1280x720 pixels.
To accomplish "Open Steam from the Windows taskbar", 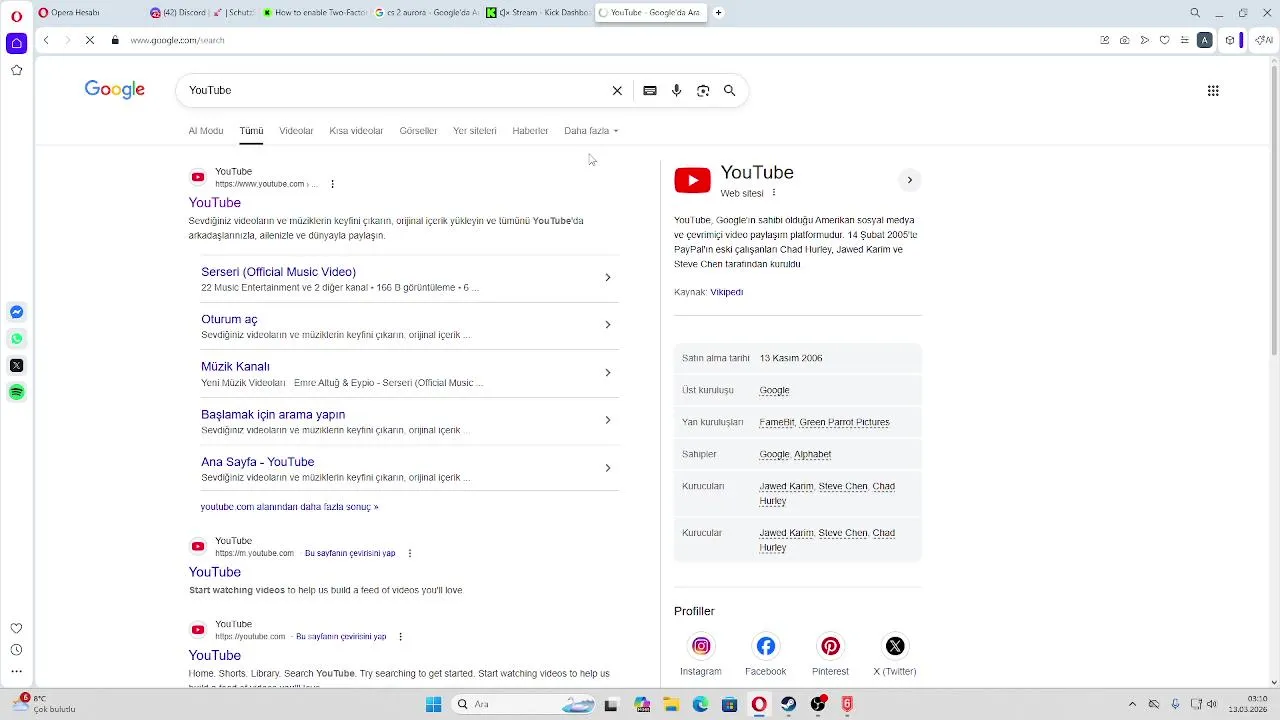I will pos(789,704).
